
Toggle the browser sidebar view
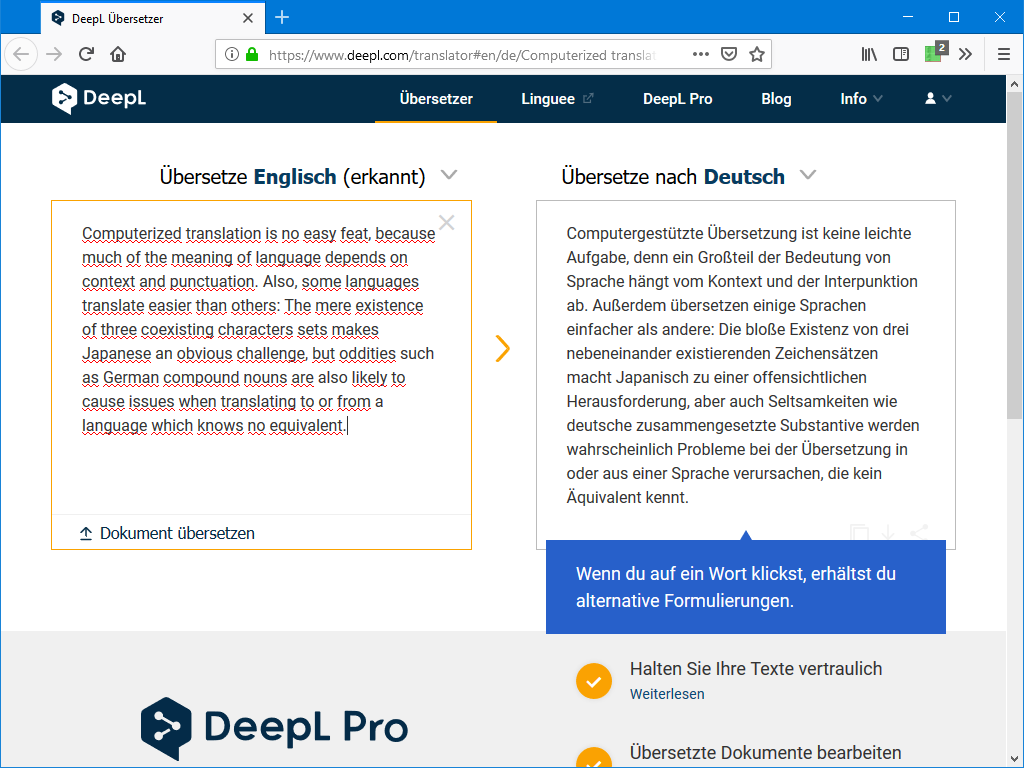point(901,54)
